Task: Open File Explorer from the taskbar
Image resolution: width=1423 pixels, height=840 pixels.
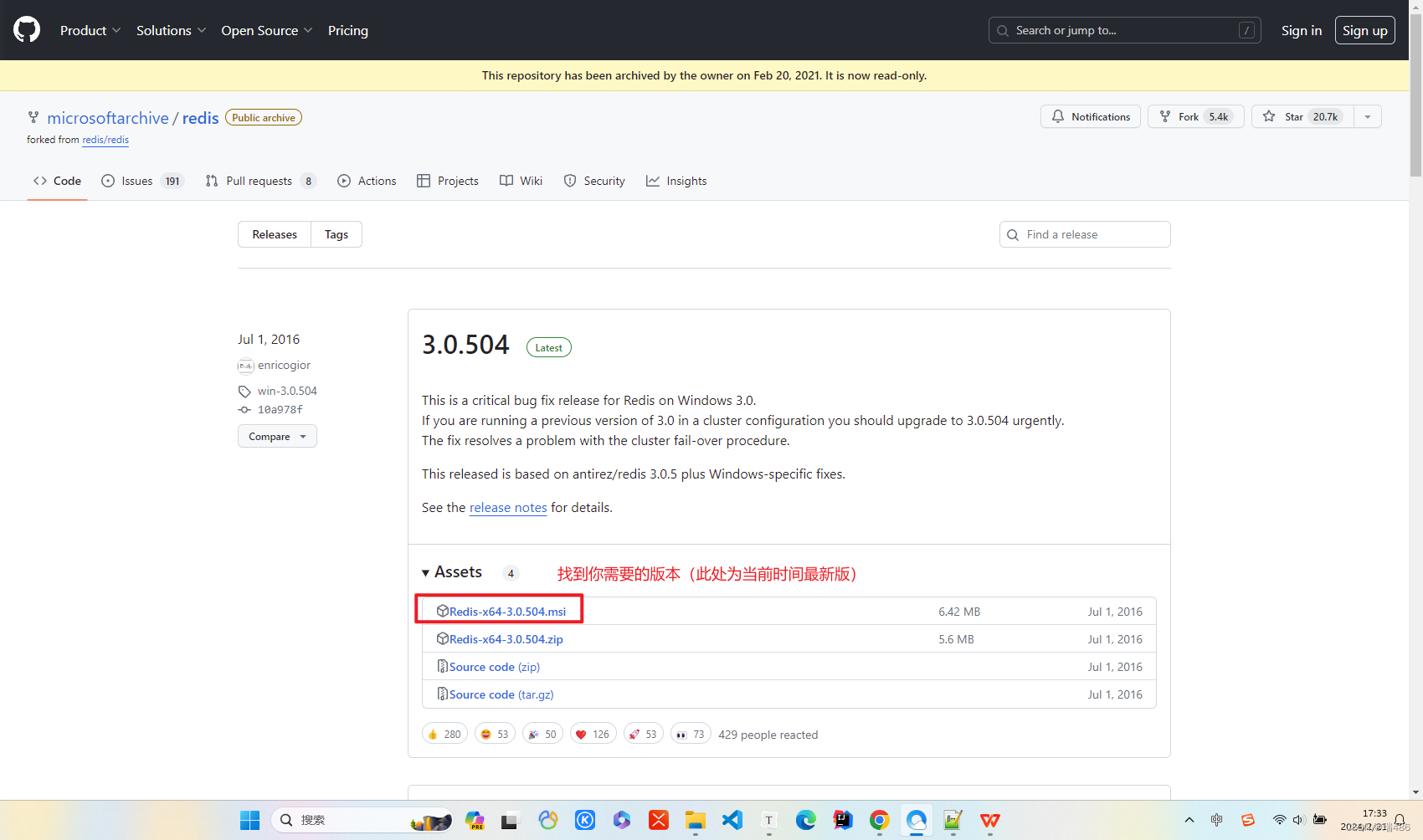Action: tap(696, 820)
